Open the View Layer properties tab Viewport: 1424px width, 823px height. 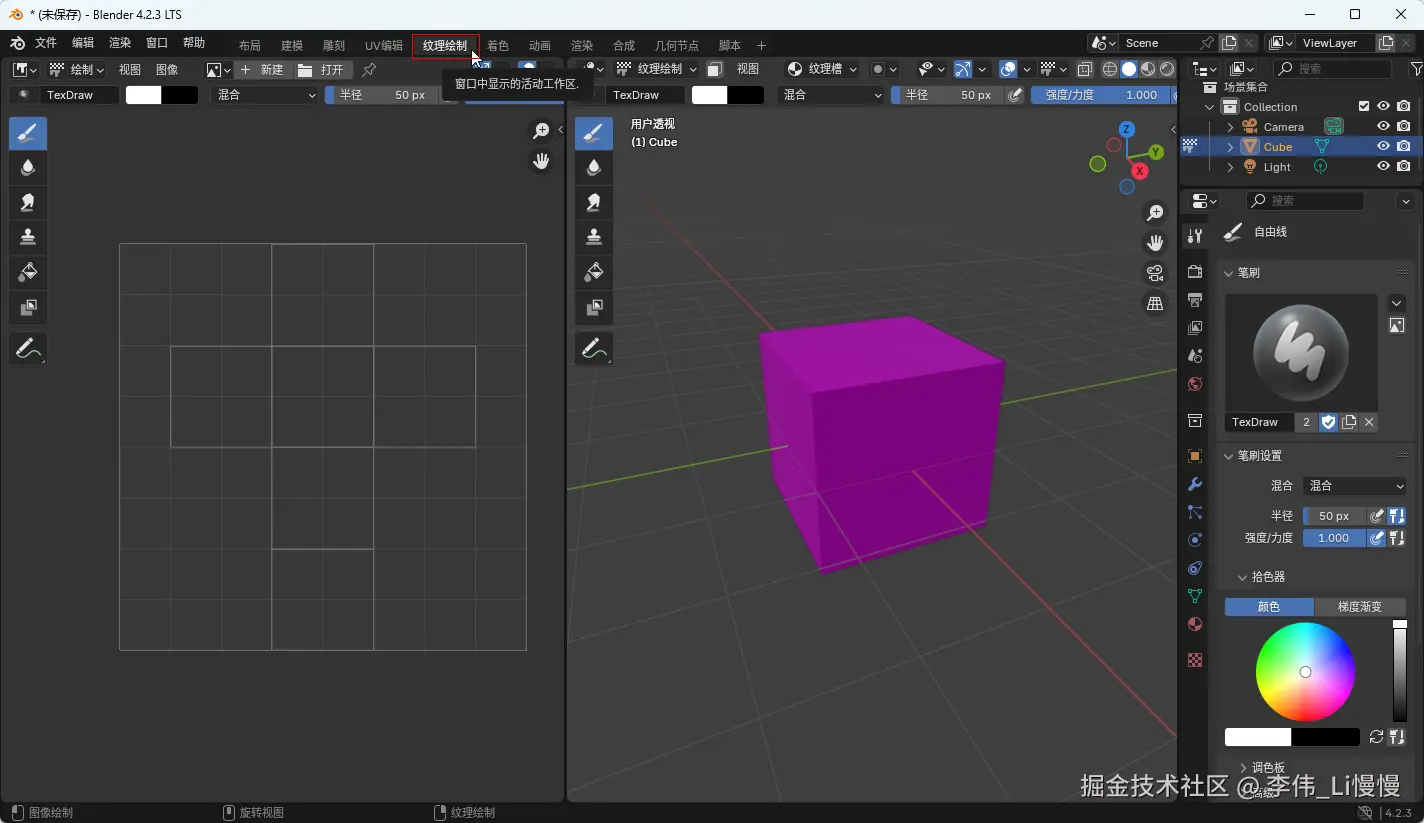(1194, 328)
